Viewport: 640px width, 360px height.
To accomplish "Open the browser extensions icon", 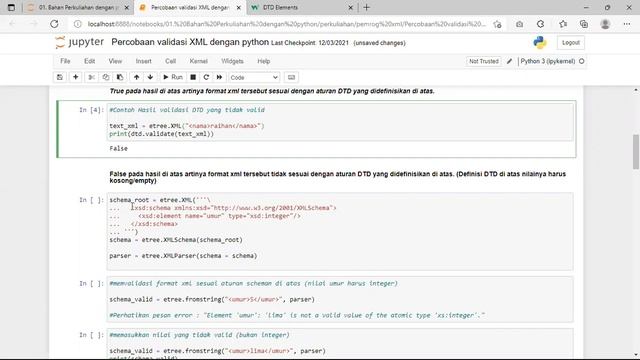I will pyautogui.click(x=540, y=24).
